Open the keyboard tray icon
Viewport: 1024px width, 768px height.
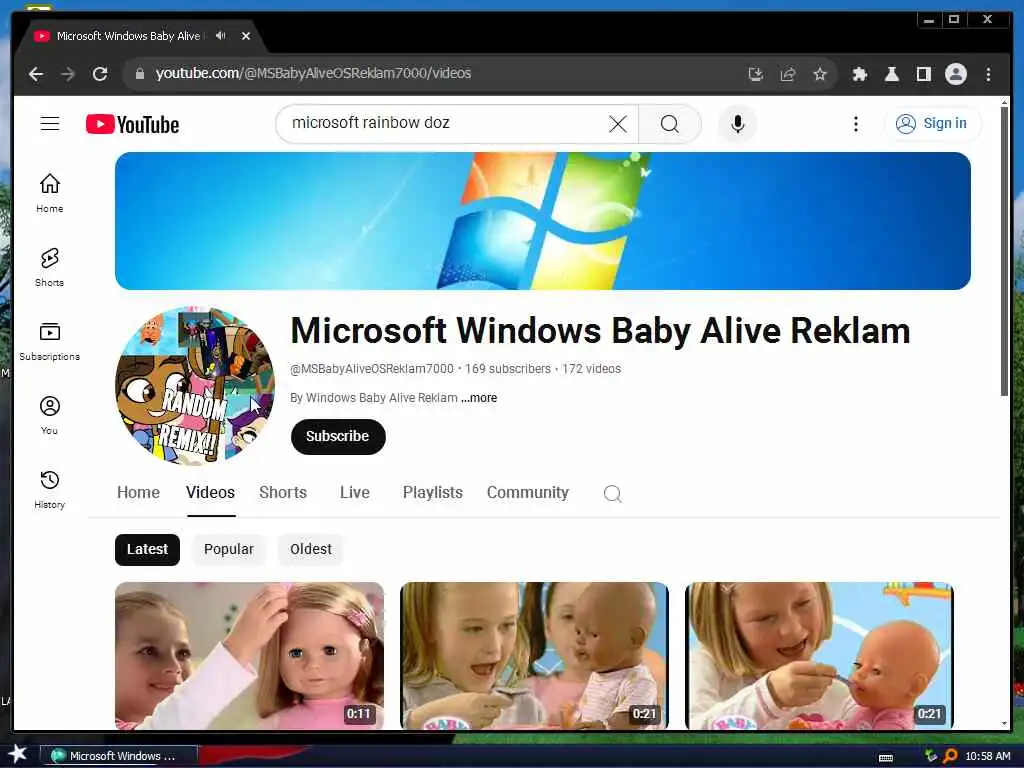click(x=886, y=758)
